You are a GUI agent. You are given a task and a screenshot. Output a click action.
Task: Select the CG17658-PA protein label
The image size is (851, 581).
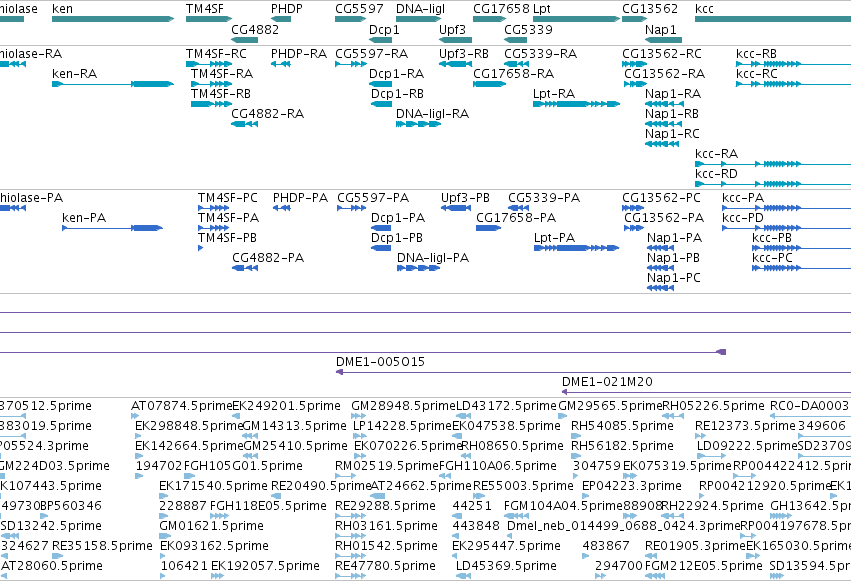[x=516, y=218]
